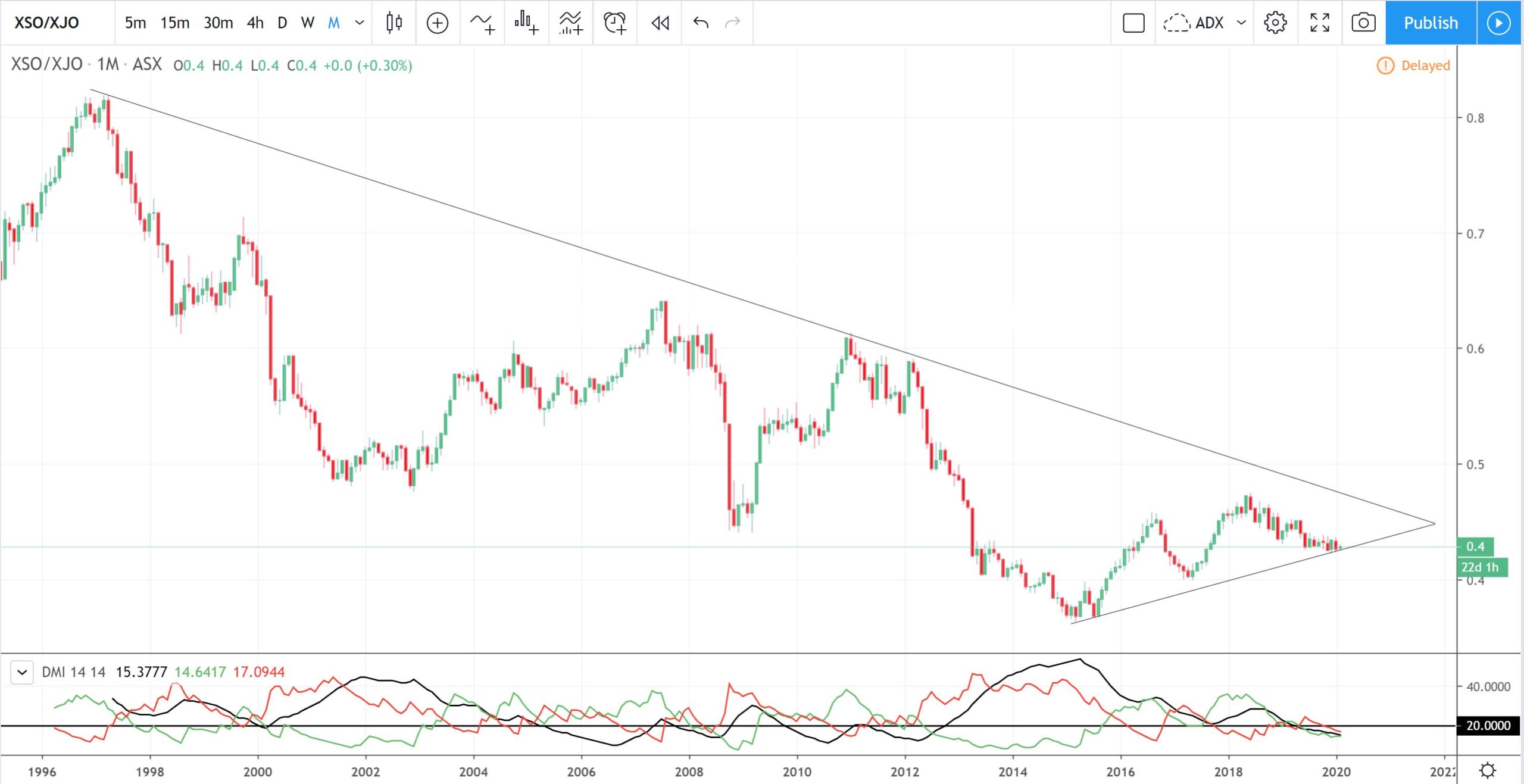Click the 0.8 price scale label

(1475, 118)
